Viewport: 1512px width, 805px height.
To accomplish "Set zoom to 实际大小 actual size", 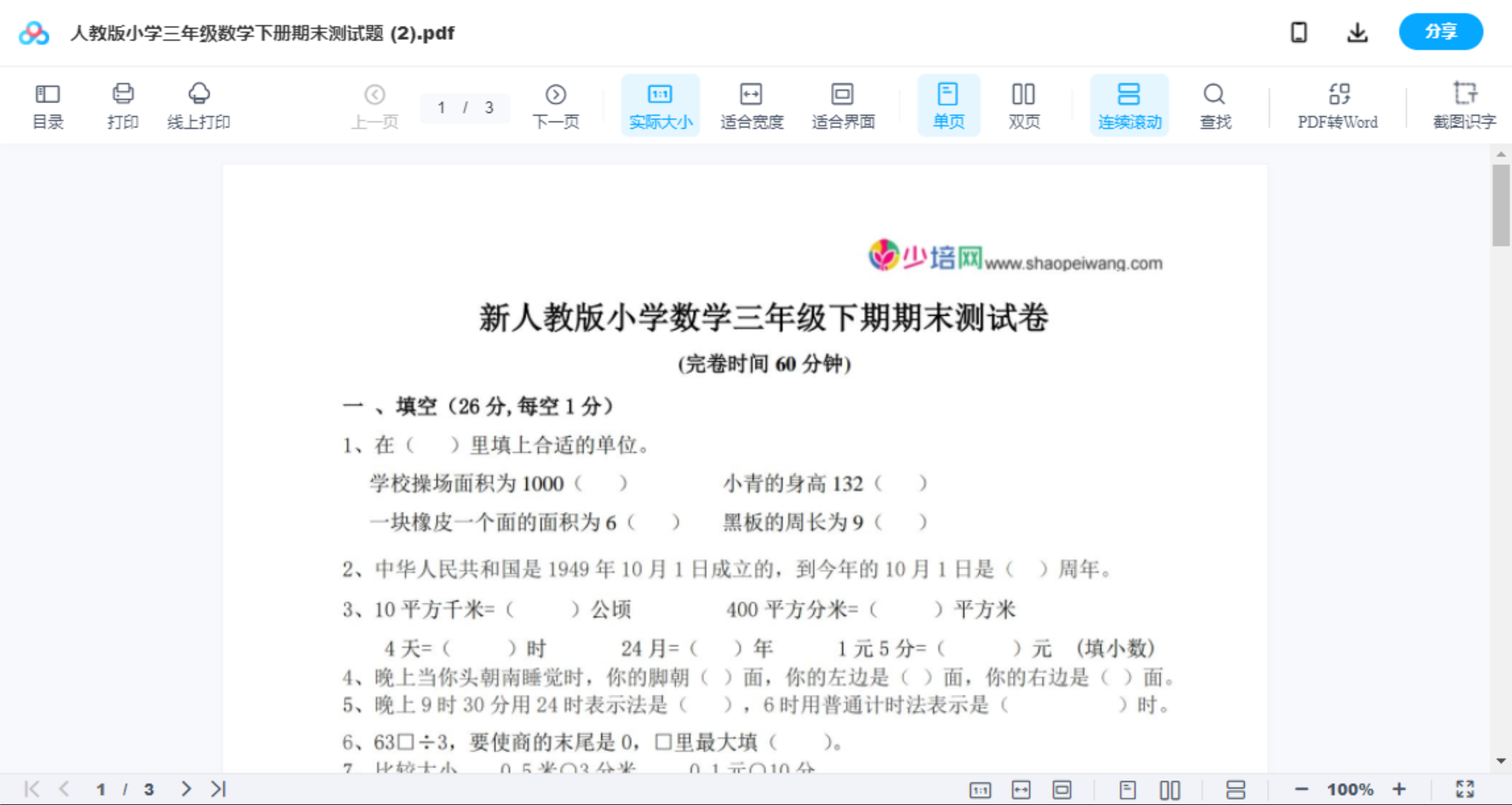I will (659, 104).
